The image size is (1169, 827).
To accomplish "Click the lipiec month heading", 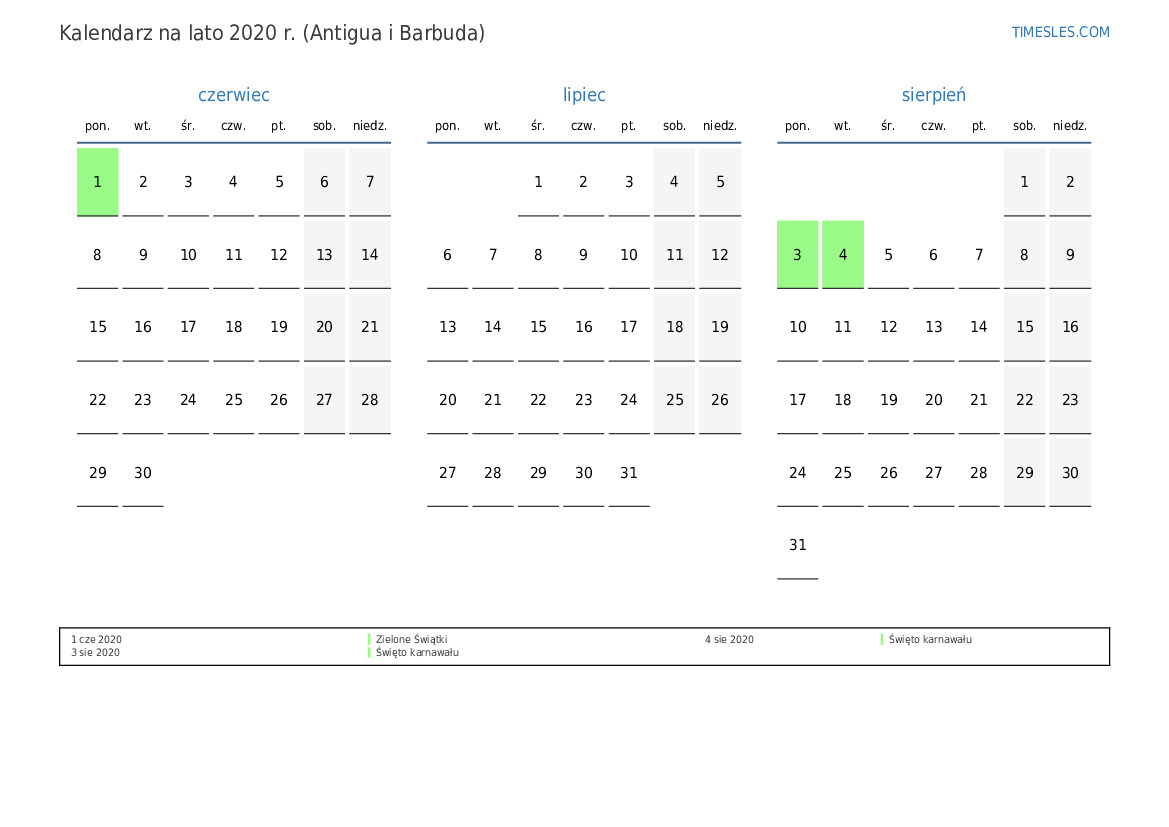I will 584,95.
